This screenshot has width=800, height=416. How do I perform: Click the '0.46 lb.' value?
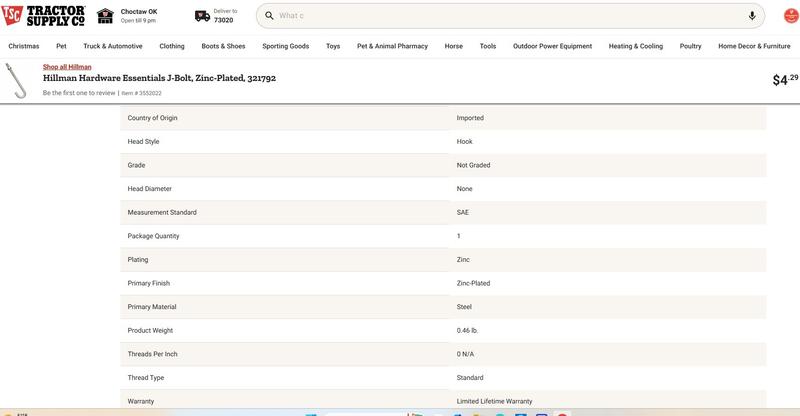pos(467,331)
